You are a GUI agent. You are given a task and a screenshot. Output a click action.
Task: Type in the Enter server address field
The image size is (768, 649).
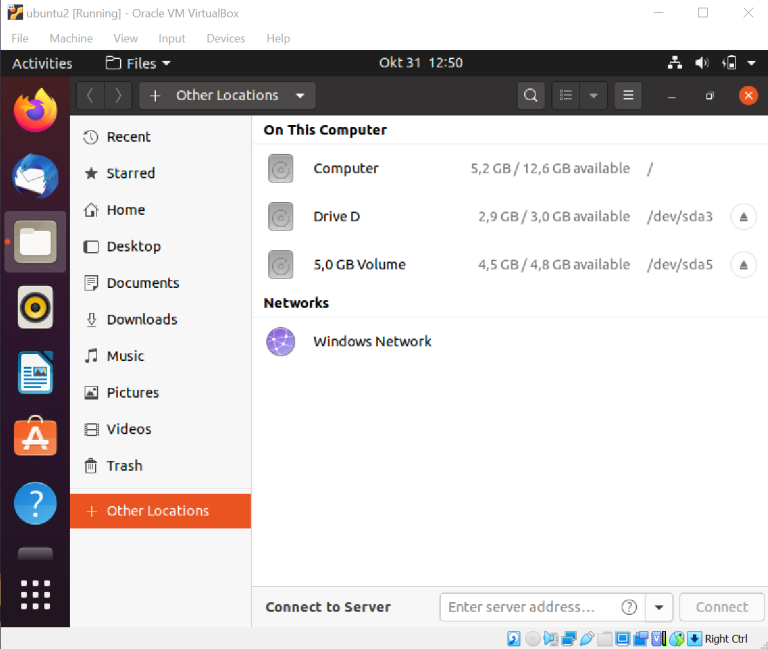pos(530,607)
